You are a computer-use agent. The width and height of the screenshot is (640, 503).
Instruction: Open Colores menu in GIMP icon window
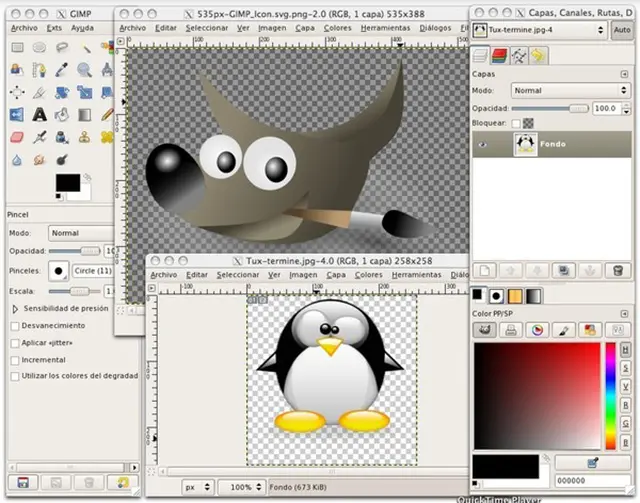point(337,28)
